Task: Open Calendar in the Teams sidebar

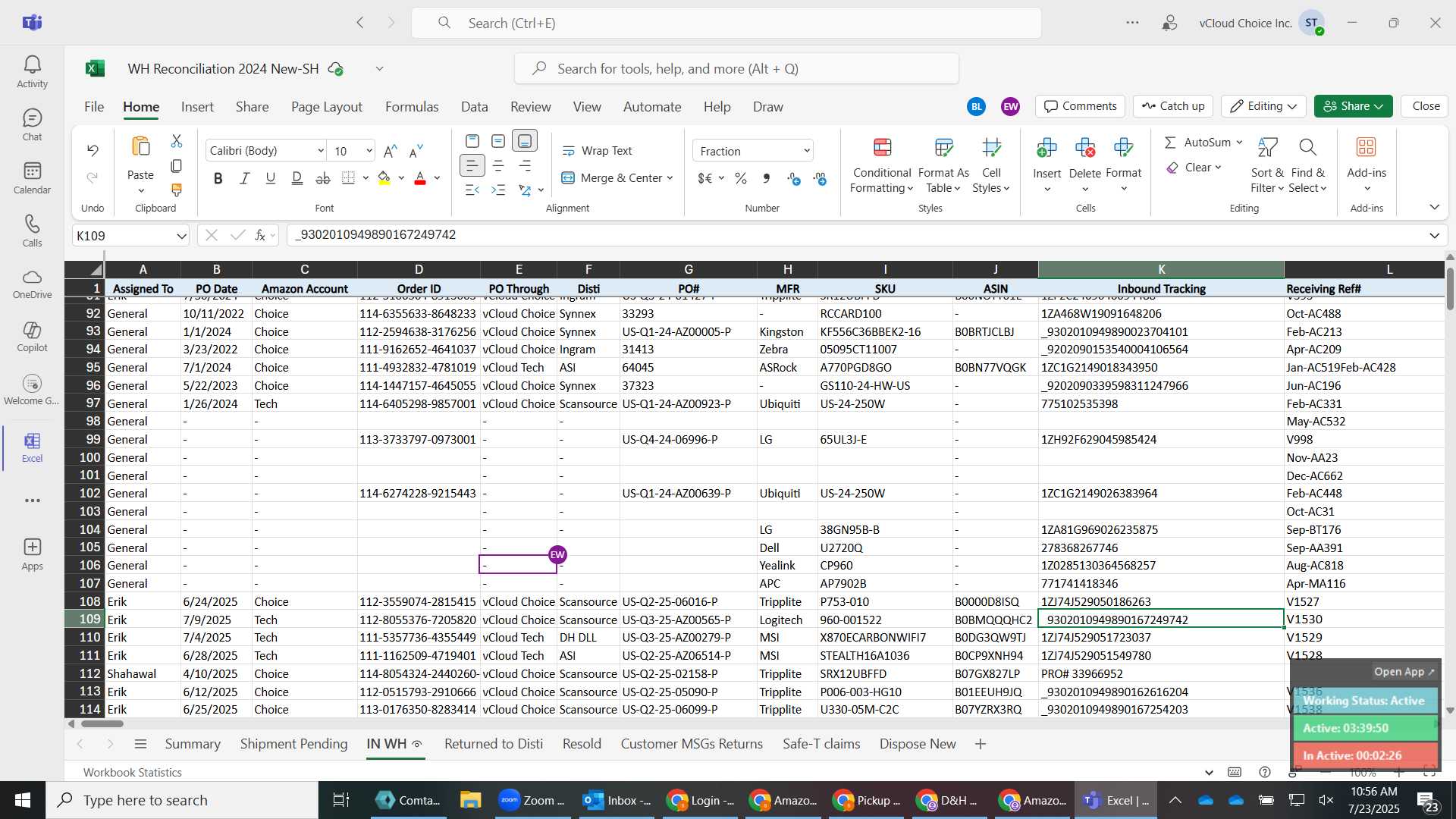Action: (x=32, y=178)
